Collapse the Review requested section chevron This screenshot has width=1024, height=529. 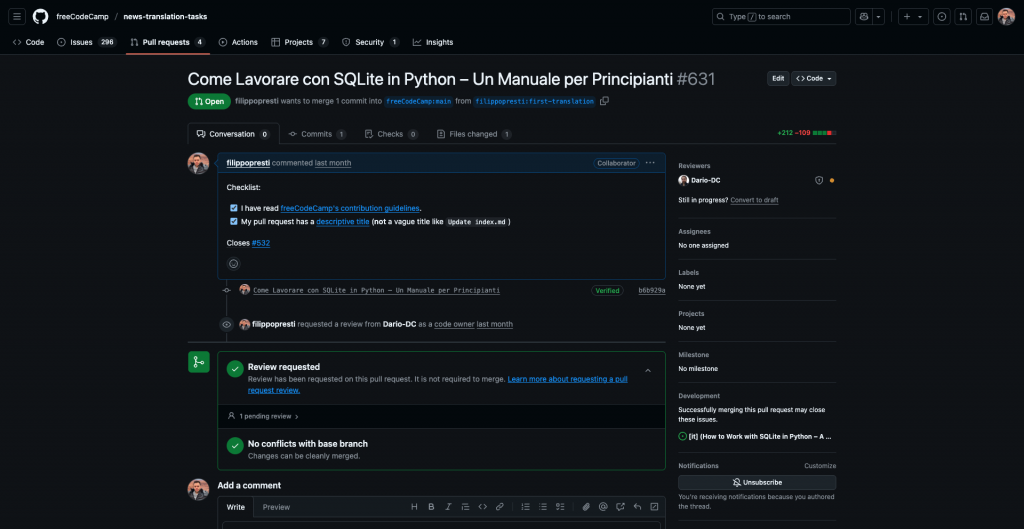(648, 370)
